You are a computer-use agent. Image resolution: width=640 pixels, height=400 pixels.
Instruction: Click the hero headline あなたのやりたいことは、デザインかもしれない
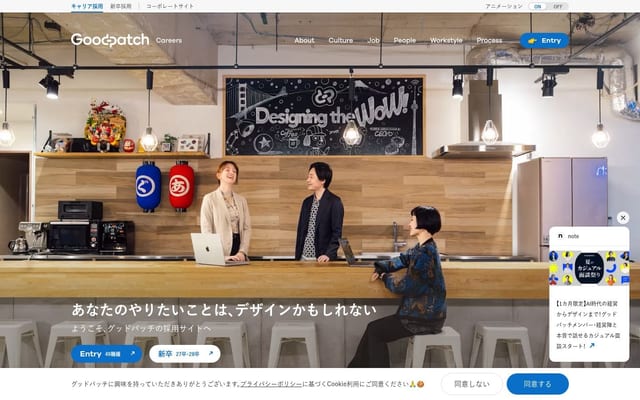[224, 310]
